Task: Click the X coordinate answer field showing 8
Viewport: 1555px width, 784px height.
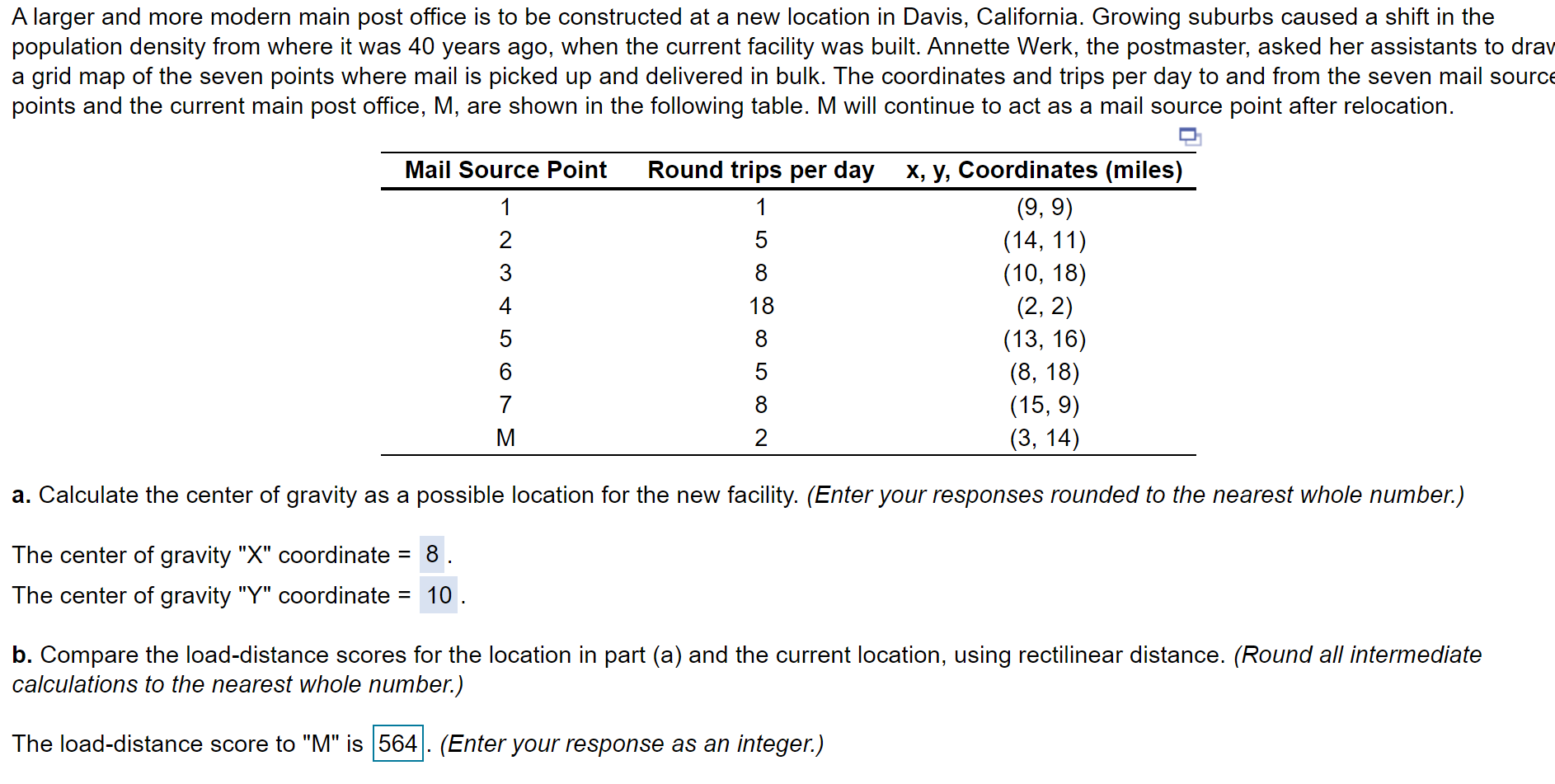Action: point(432,555)
